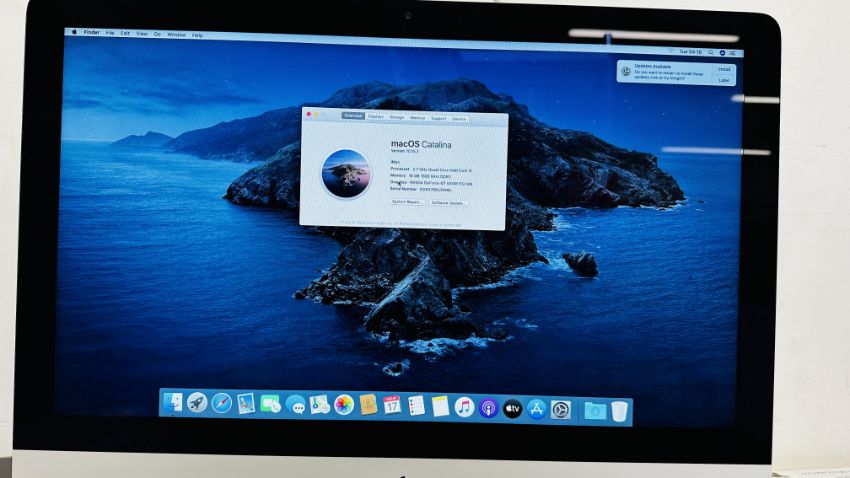Launch Music from the Dock
The height and width of the screenshot is (478, 850).
pyautogui.click(x=464, y=407)
